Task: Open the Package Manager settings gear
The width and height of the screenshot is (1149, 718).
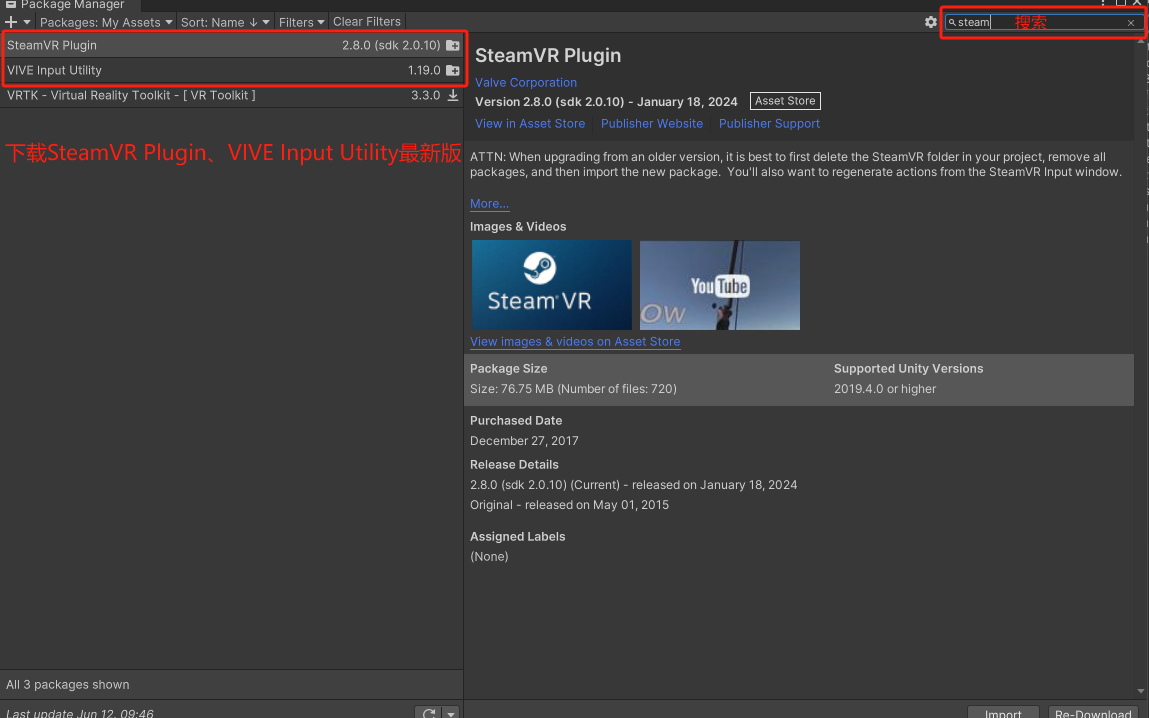Action: [x=931, y=22]
